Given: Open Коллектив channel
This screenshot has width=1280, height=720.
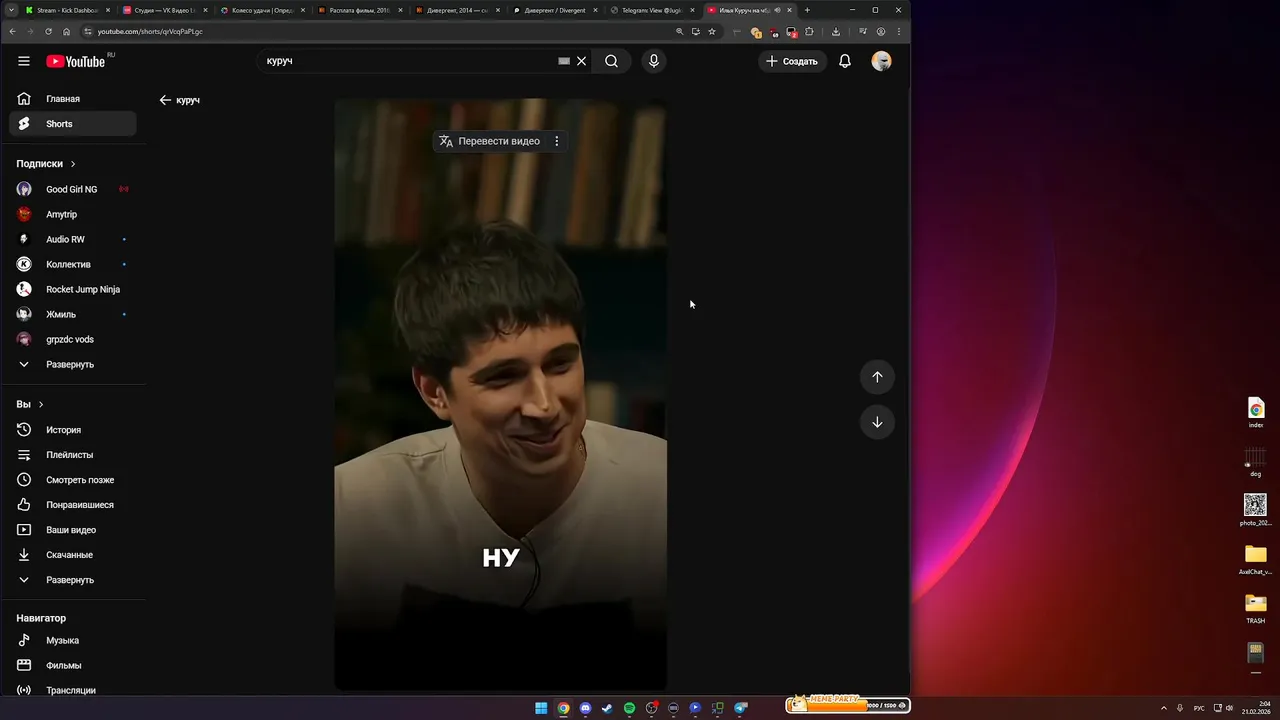Looking at the screenshot, I should tap(73, 264).
